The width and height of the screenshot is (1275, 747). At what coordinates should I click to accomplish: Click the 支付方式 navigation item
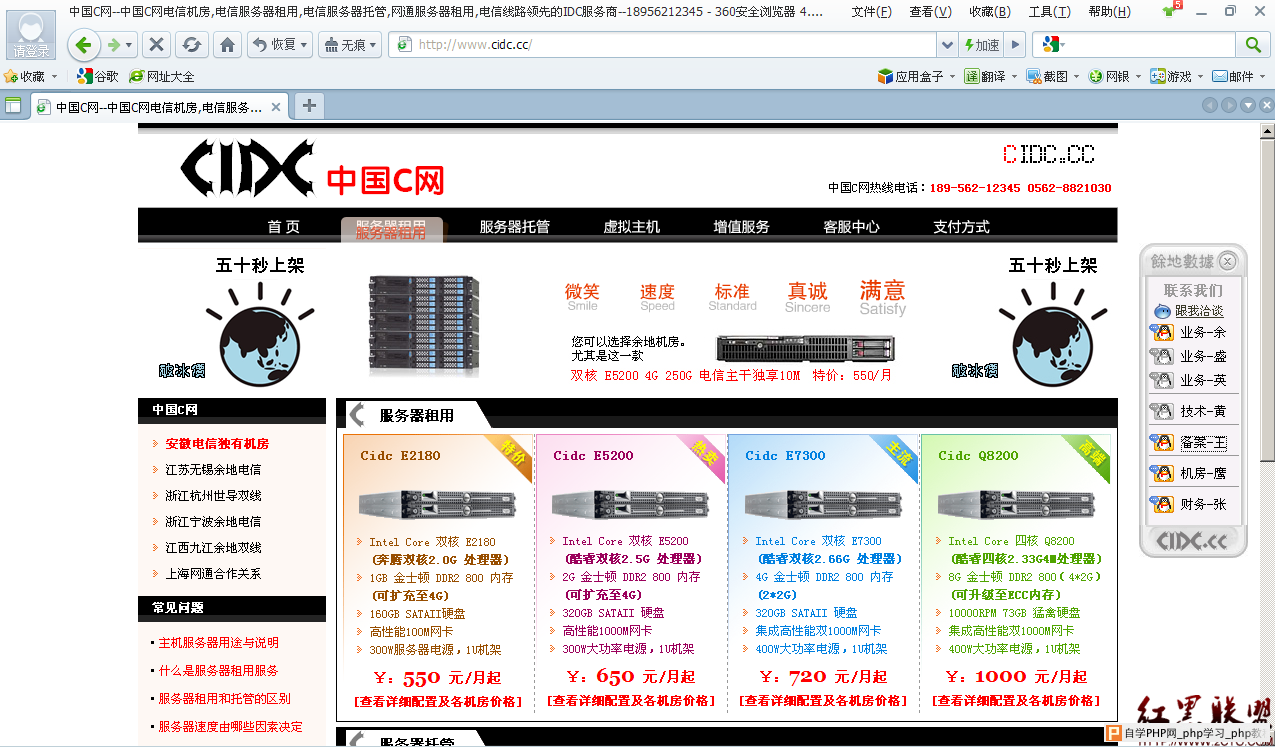[x=961, y=227]
